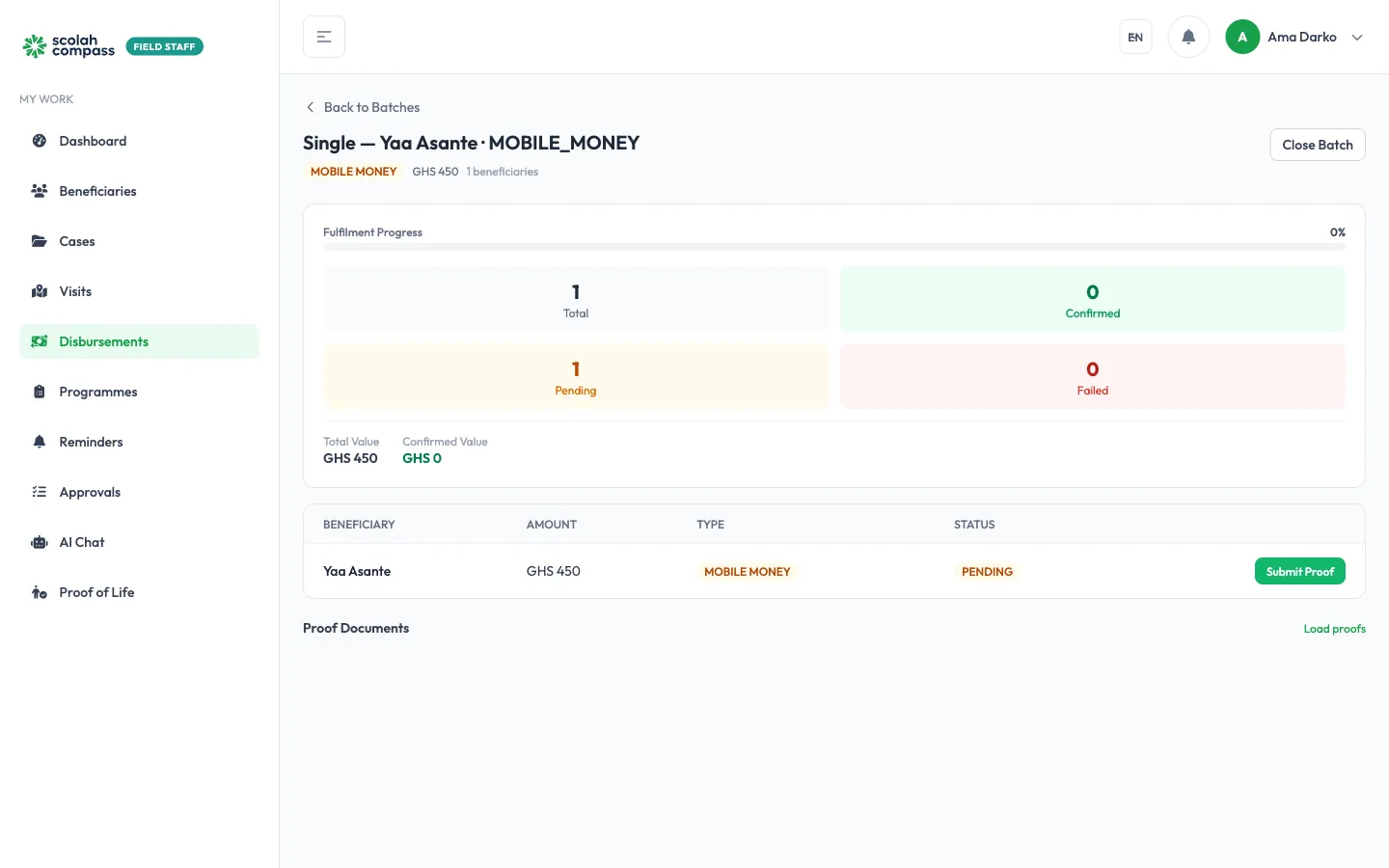The height and width of the screenshot is (868, 1389).
Task: Click the Cases folder icon
Action: tap(40, 241)
